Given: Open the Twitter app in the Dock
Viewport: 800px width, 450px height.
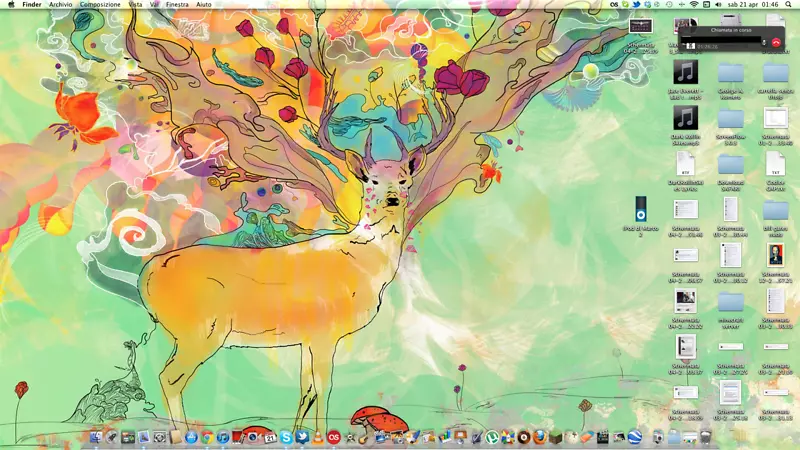Looking at the screenshot, I should coord(302,437).
